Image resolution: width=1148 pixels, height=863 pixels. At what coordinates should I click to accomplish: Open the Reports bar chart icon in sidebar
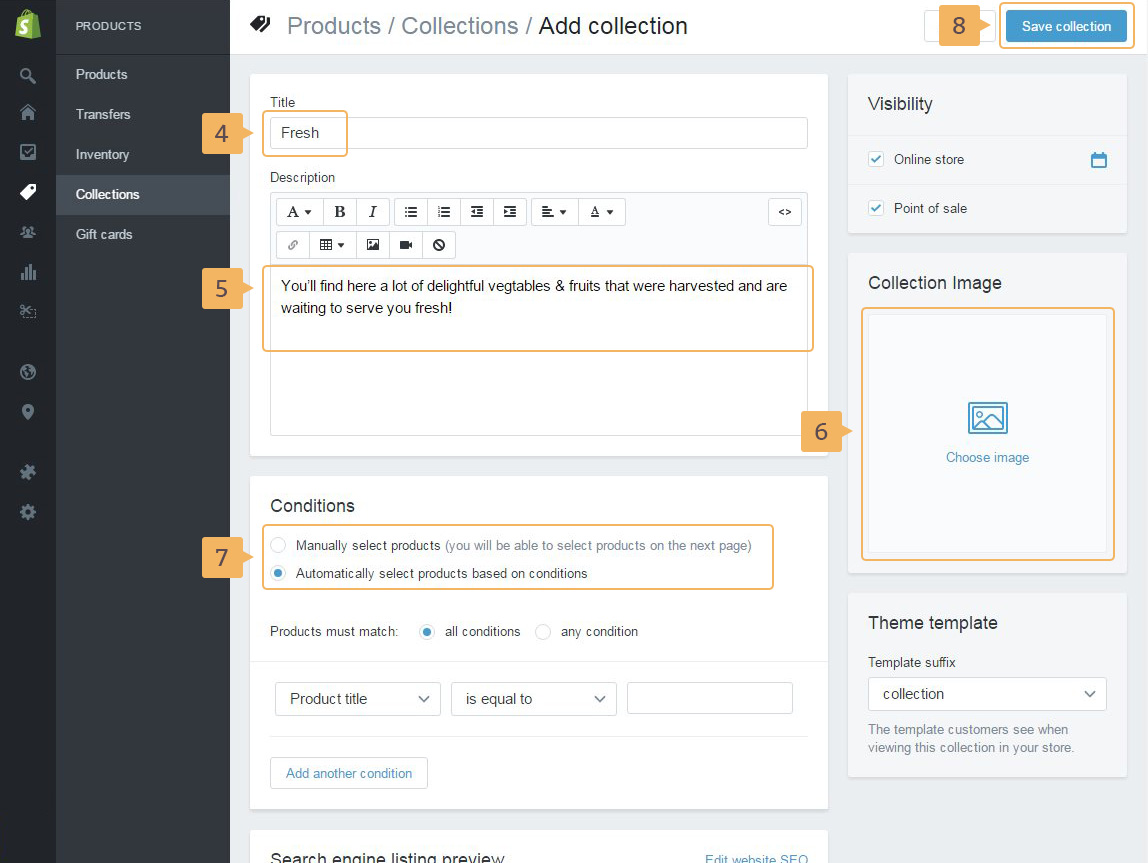[x=28, y=272]
